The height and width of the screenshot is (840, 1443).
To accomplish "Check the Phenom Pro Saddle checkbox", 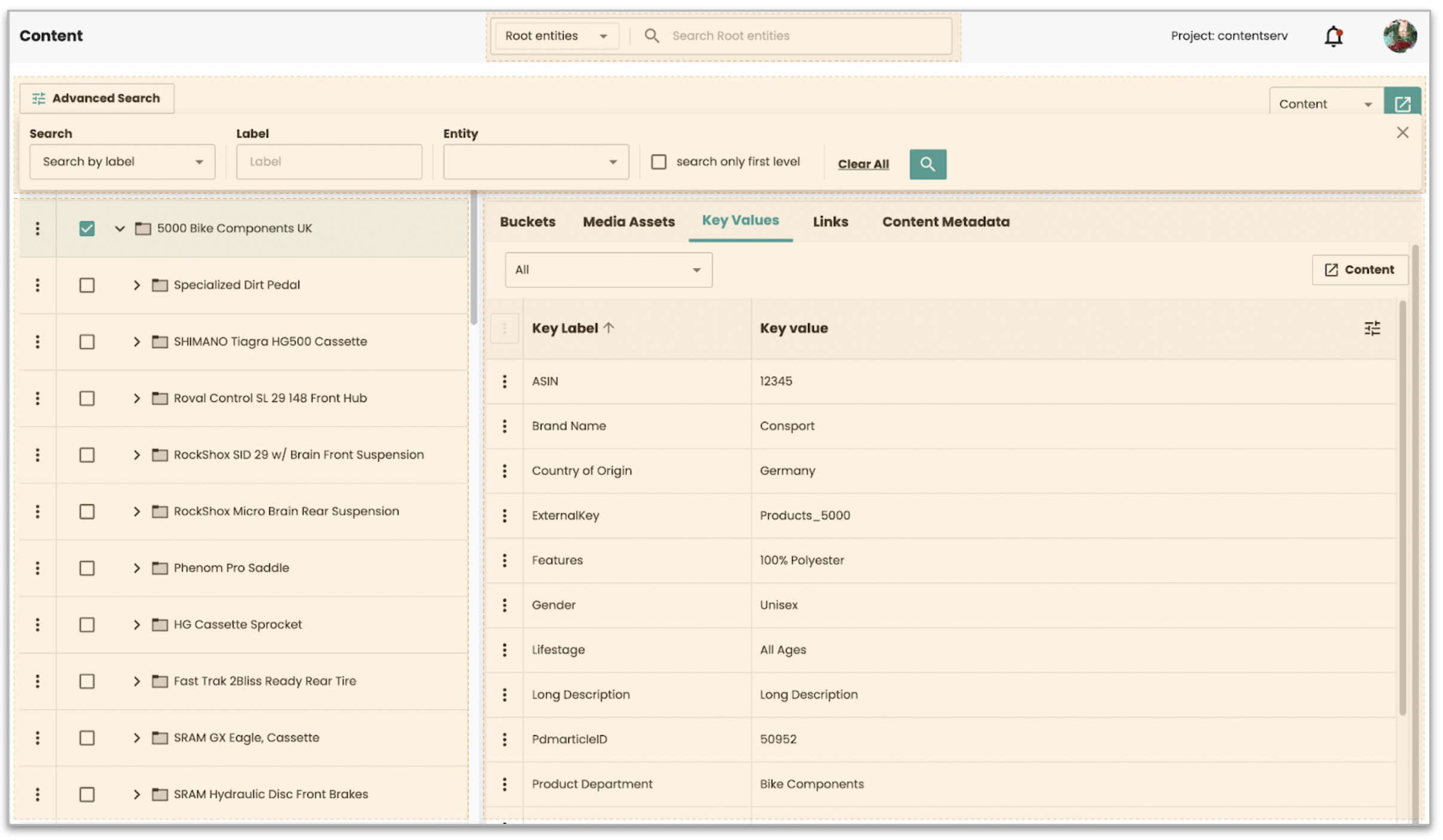I will click(87, 568).
